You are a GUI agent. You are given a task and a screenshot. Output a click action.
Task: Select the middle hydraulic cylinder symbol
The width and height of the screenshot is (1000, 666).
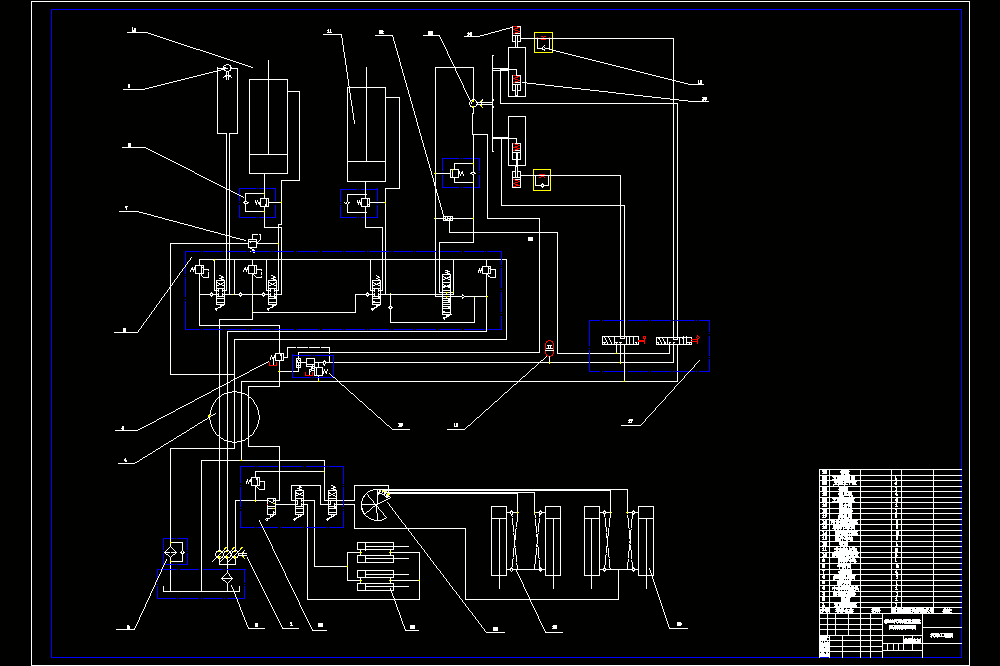(x=366, y=134)
